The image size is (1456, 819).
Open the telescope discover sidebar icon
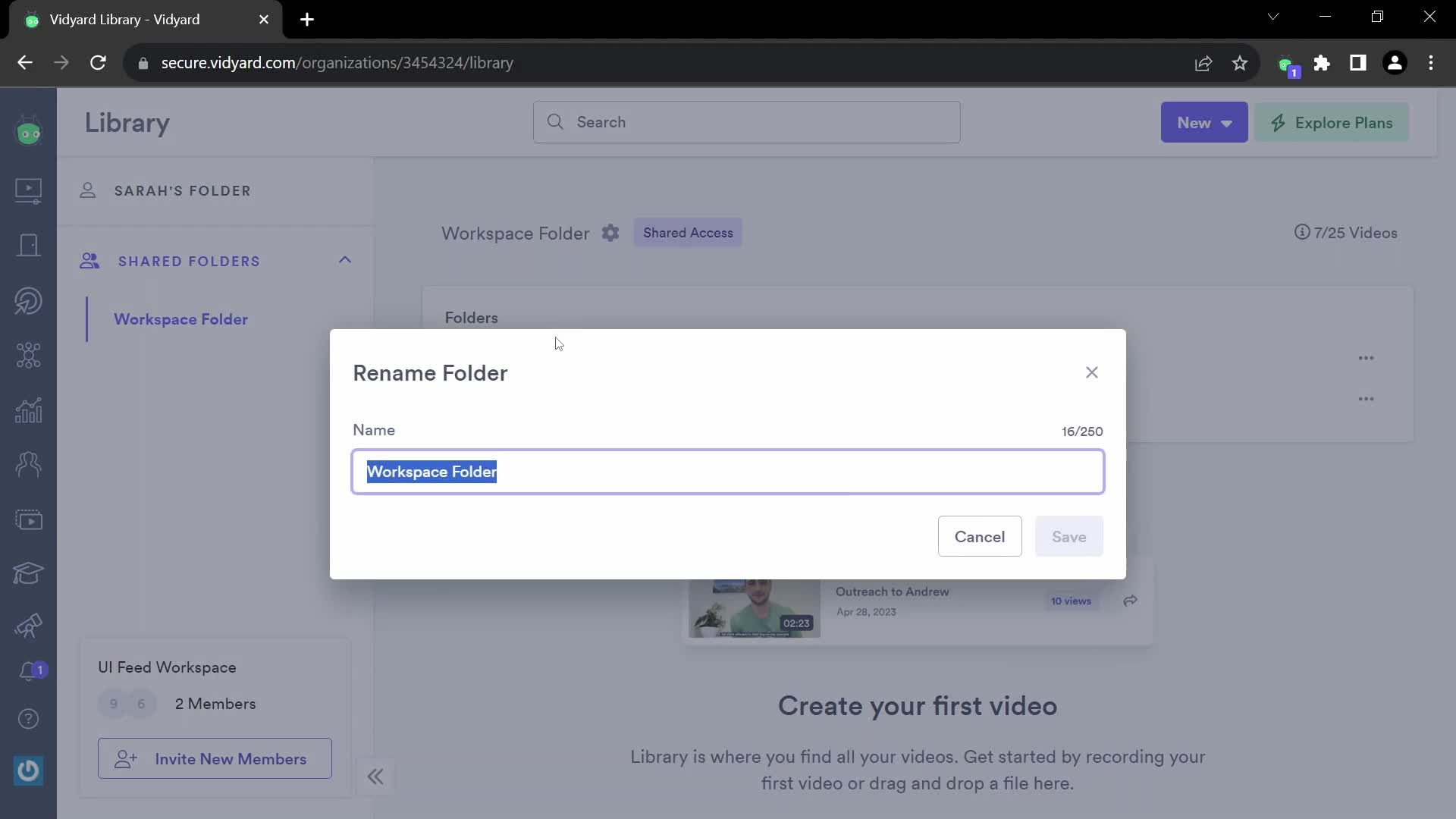coord(29,626)
